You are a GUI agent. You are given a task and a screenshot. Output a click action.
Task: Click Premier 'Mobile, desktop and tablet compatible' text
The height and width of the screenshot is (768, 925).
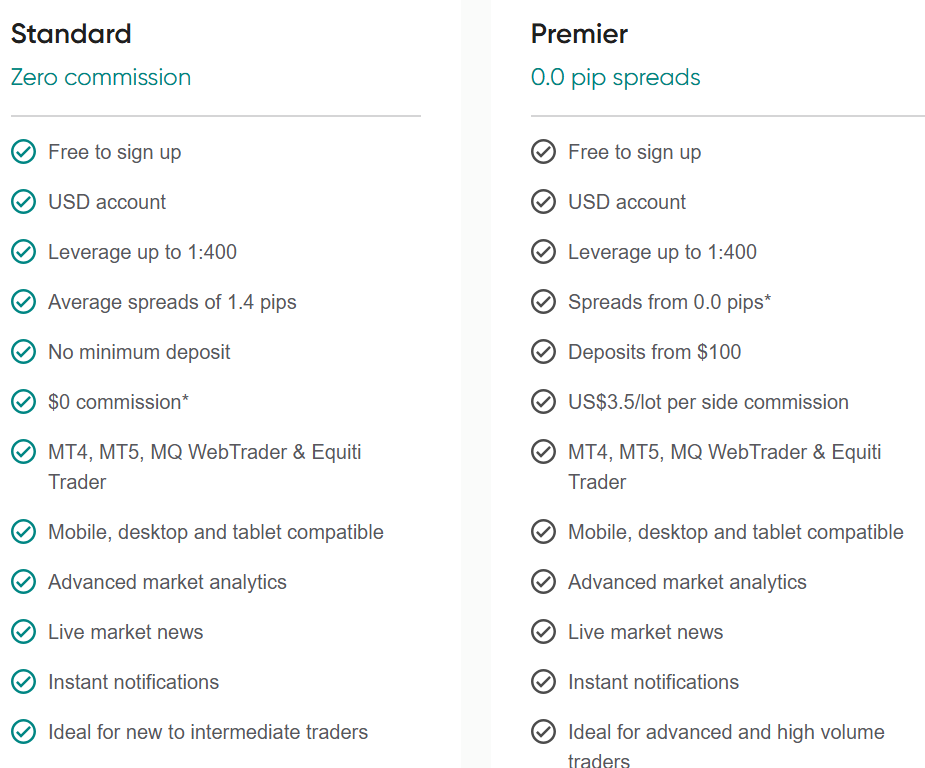coord(735,532)
